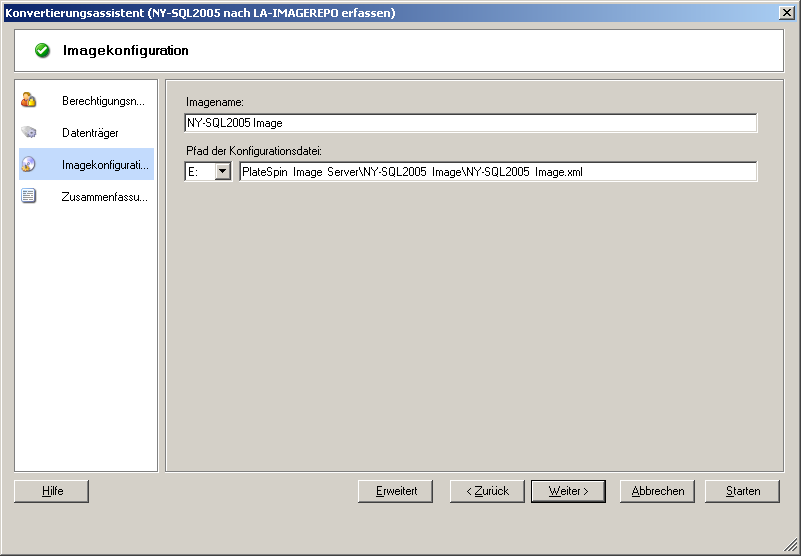Click the window resize grip
The width and height of the screenshot is (801, 556).
(x=790, y=545)
